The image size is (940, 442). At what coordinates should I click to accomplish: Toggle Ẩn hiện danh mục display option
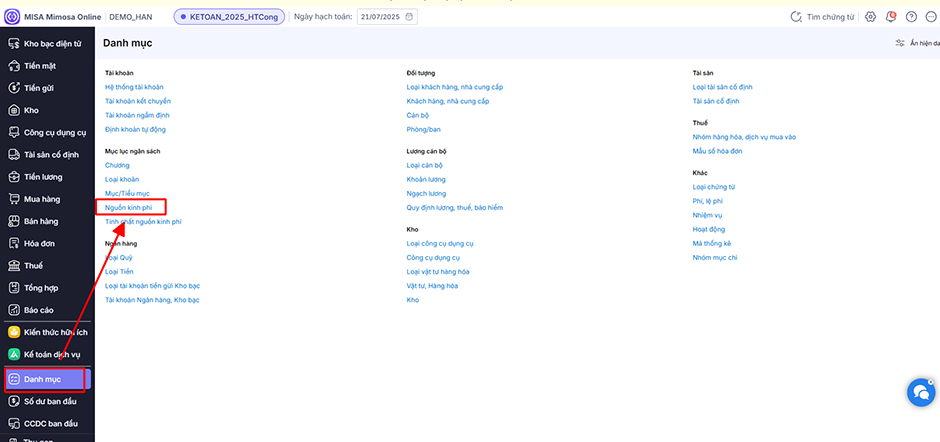(x=915, y=43)
